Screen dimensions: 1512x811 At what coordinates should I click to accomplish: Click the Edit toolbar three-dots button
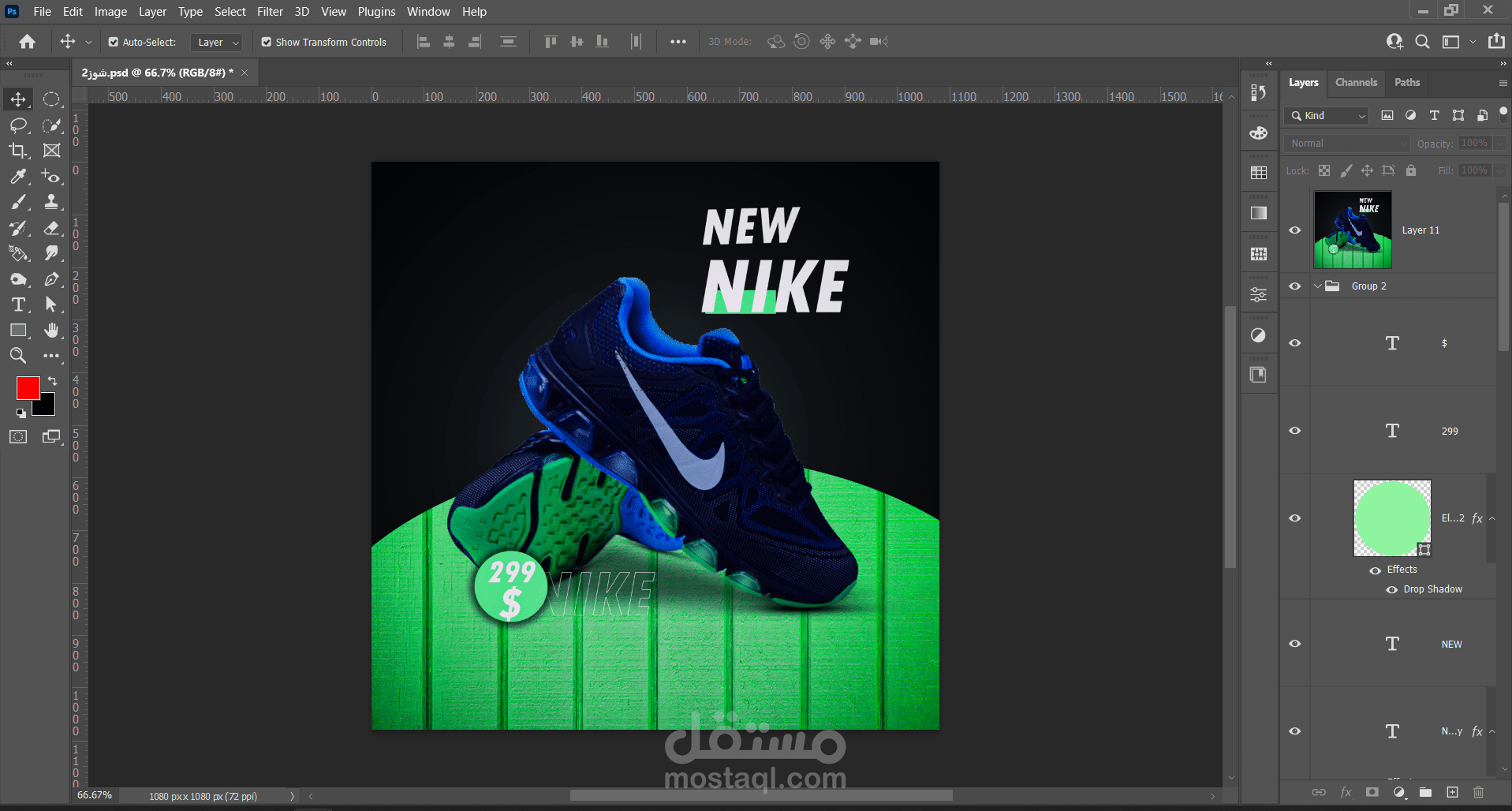tap(51, 356)
